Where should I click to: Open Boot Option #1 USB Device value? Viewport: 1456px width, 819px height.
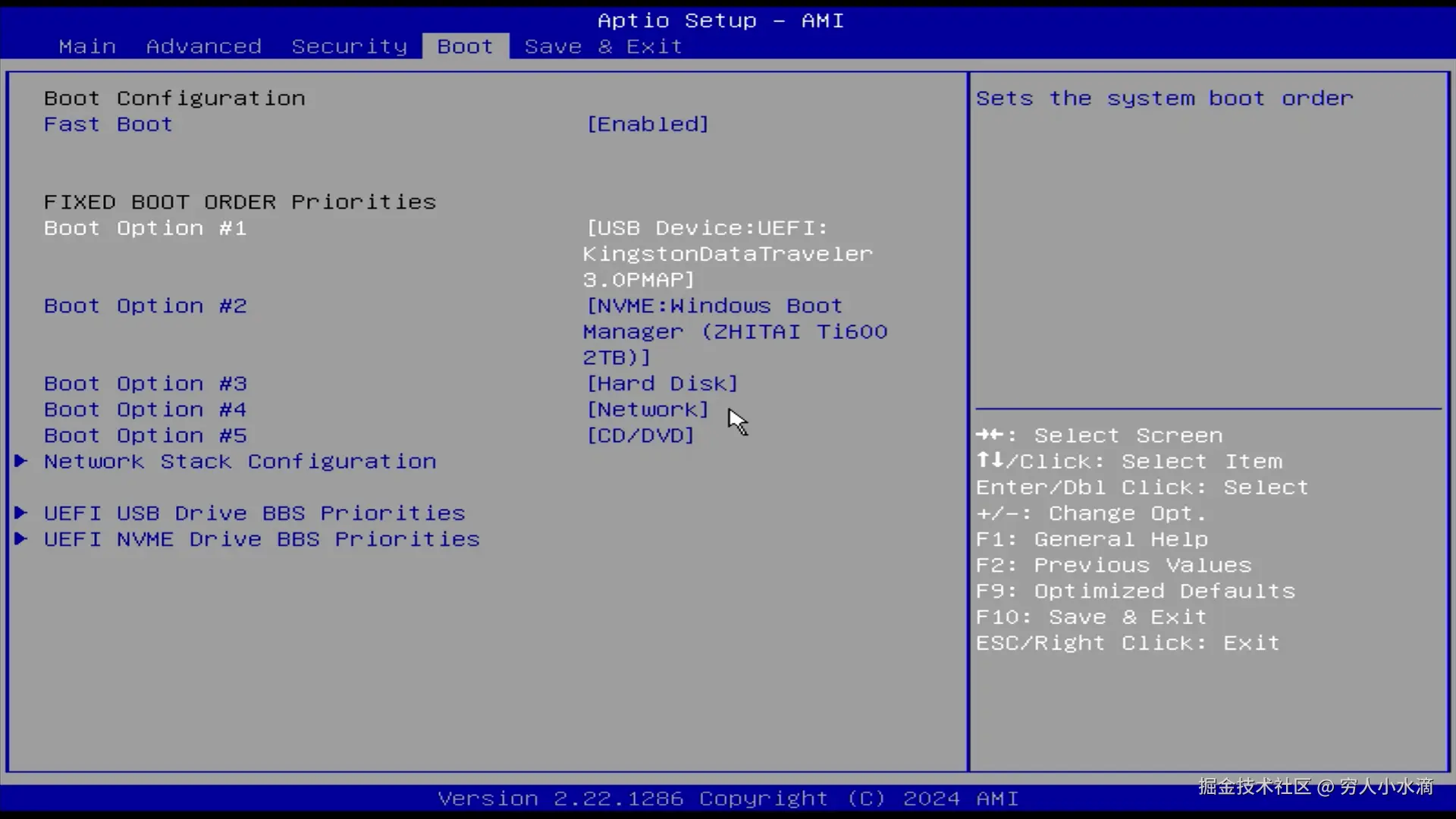[x=726, y=254]
